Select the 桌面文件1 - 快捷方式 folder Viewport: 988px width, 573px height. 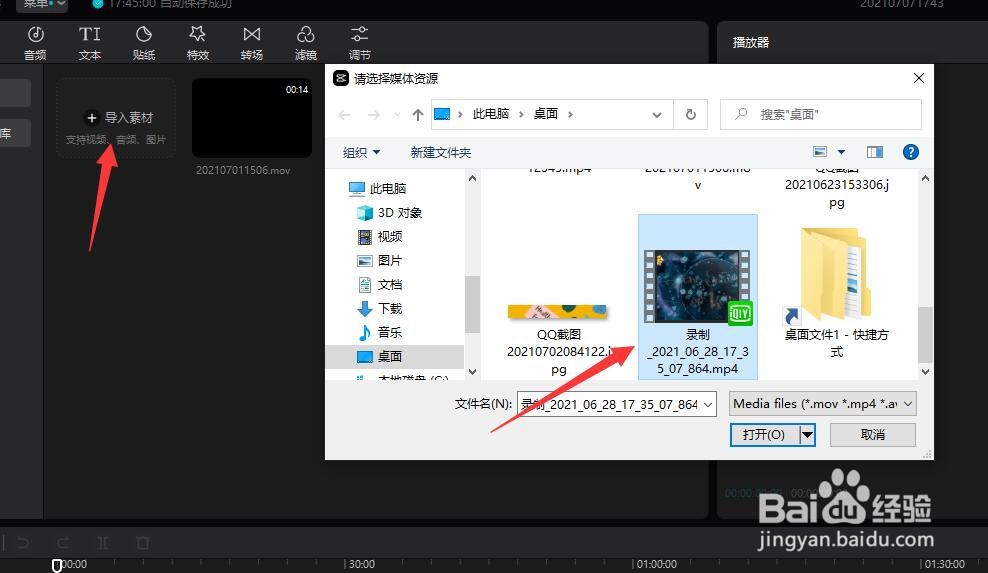click(x=836, y=293)
